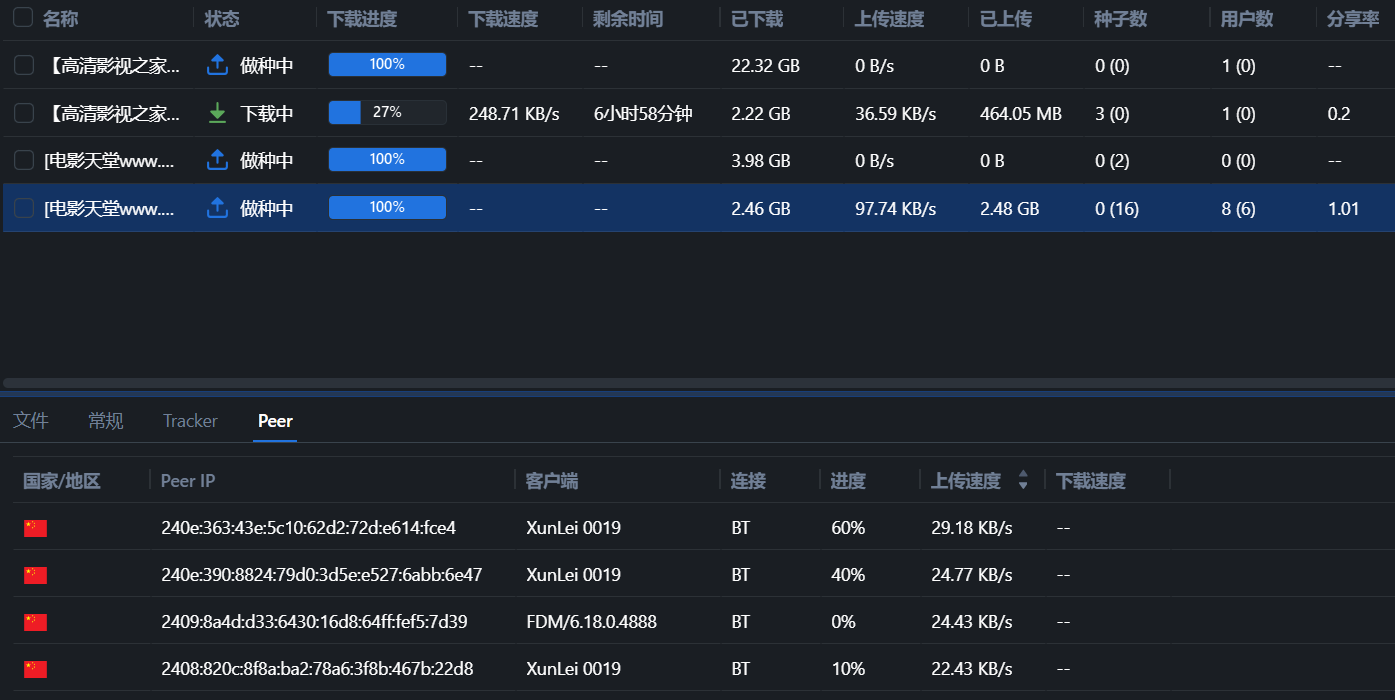Click upload icon of highlighted 2.46 GB torrent
1395x700 pixels.
tap(217, 208)
